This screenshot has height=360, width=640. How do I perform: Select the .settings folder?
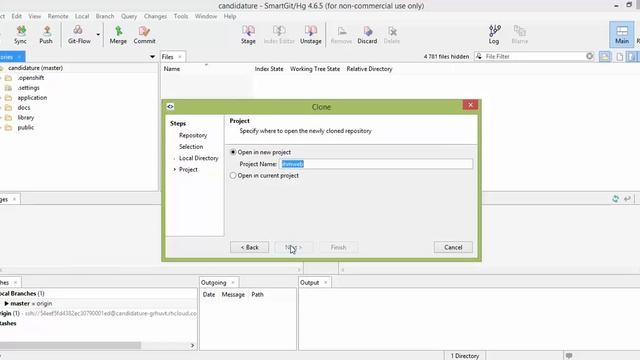[x=28, y=88]
